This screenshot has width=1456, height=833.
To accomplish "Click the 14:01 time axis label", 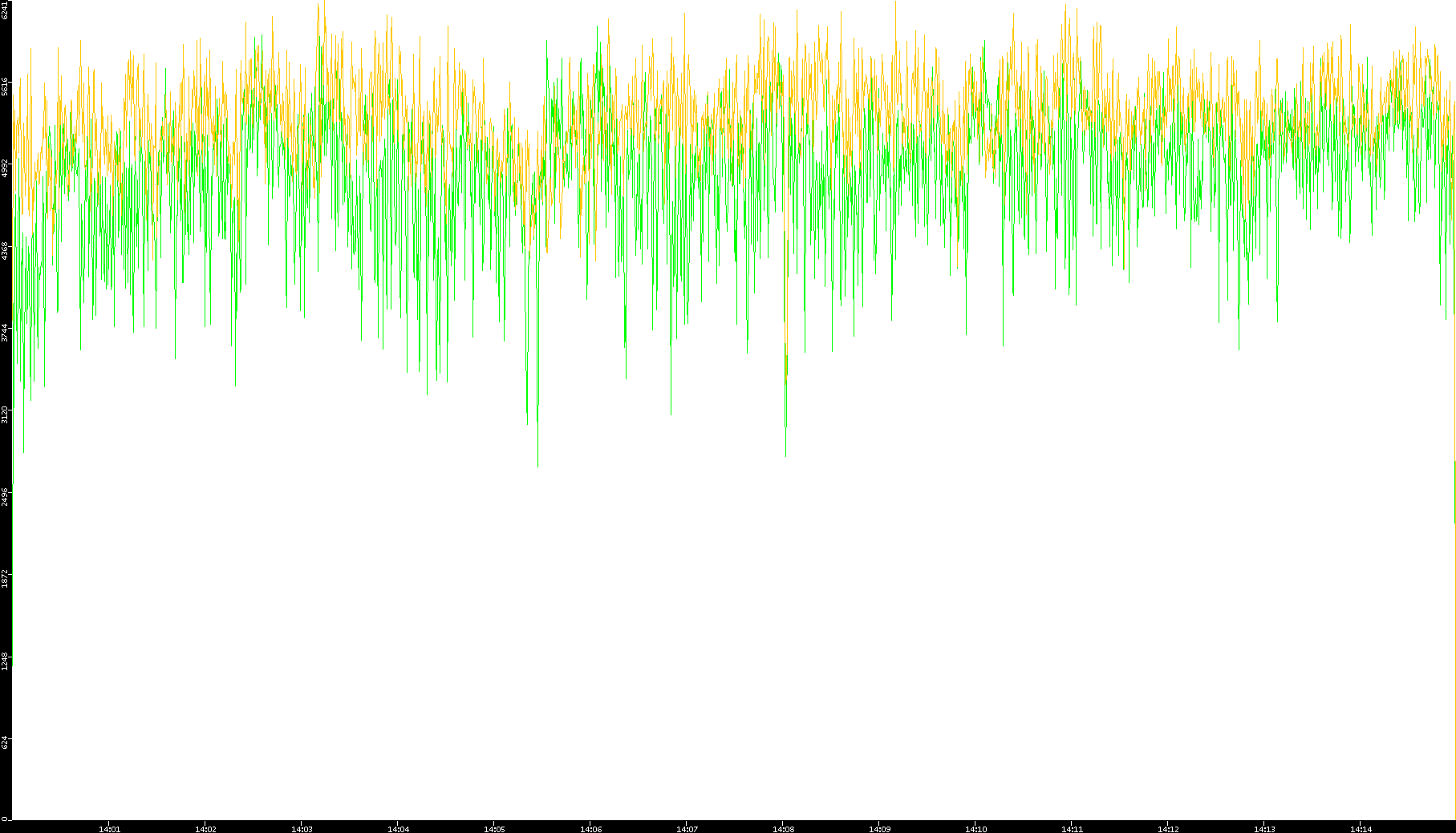I will [109, 829].
